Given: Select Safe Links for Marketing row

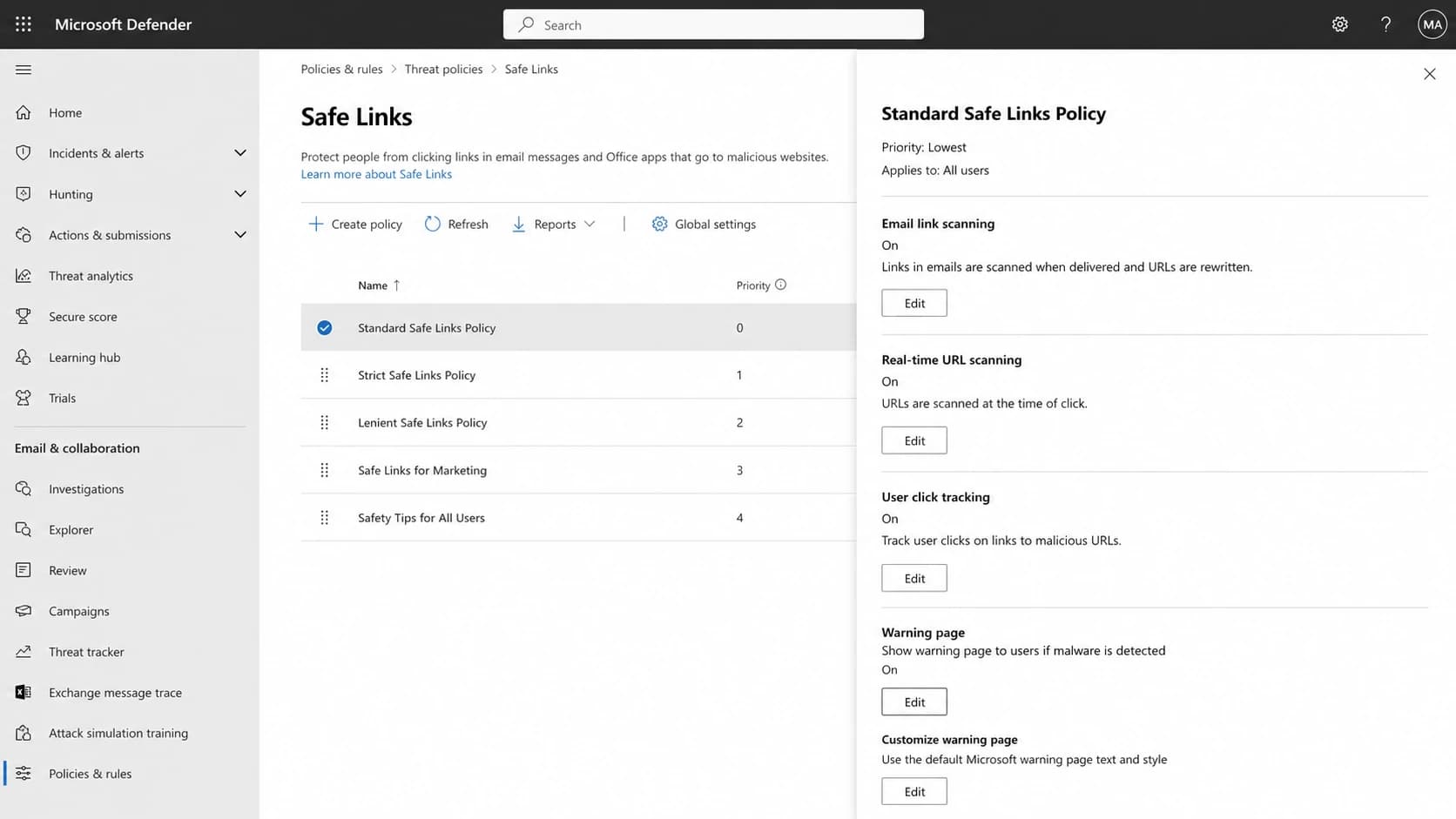Looking at the screenshot, I should click(578, 470).
